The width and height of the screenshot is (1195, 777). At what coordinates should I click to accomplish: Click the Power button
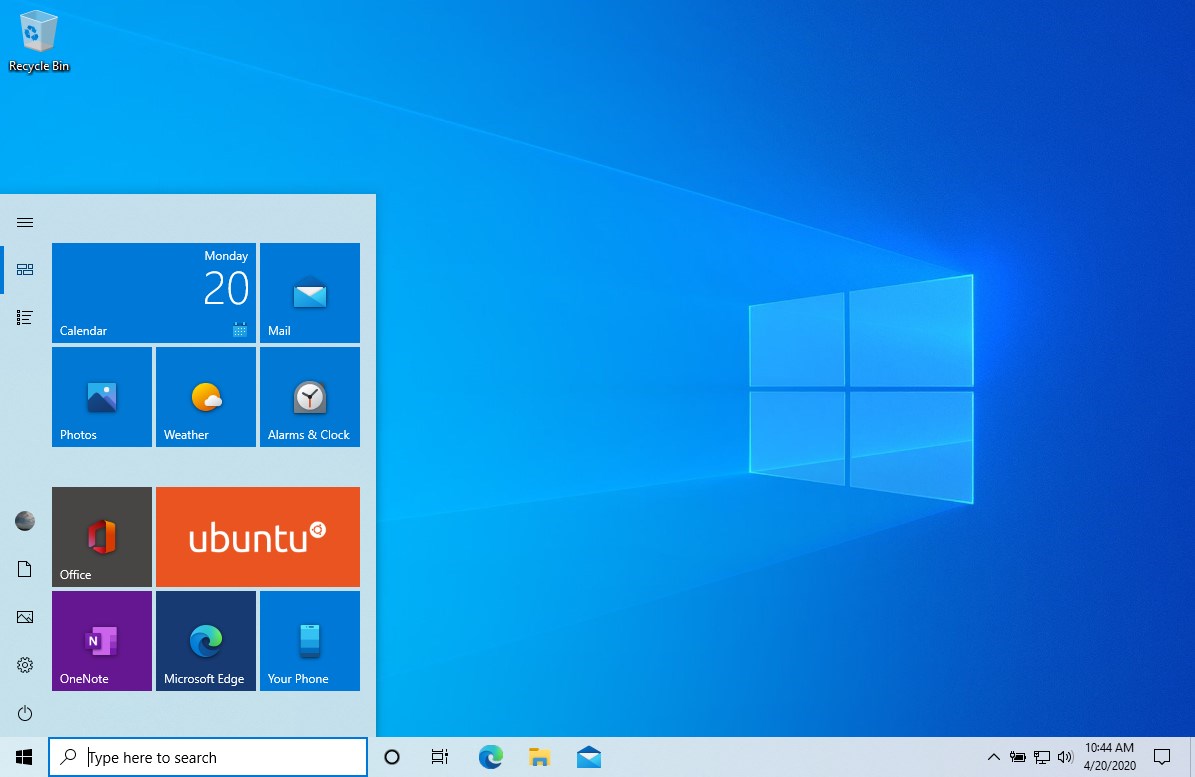coord(25,713)
